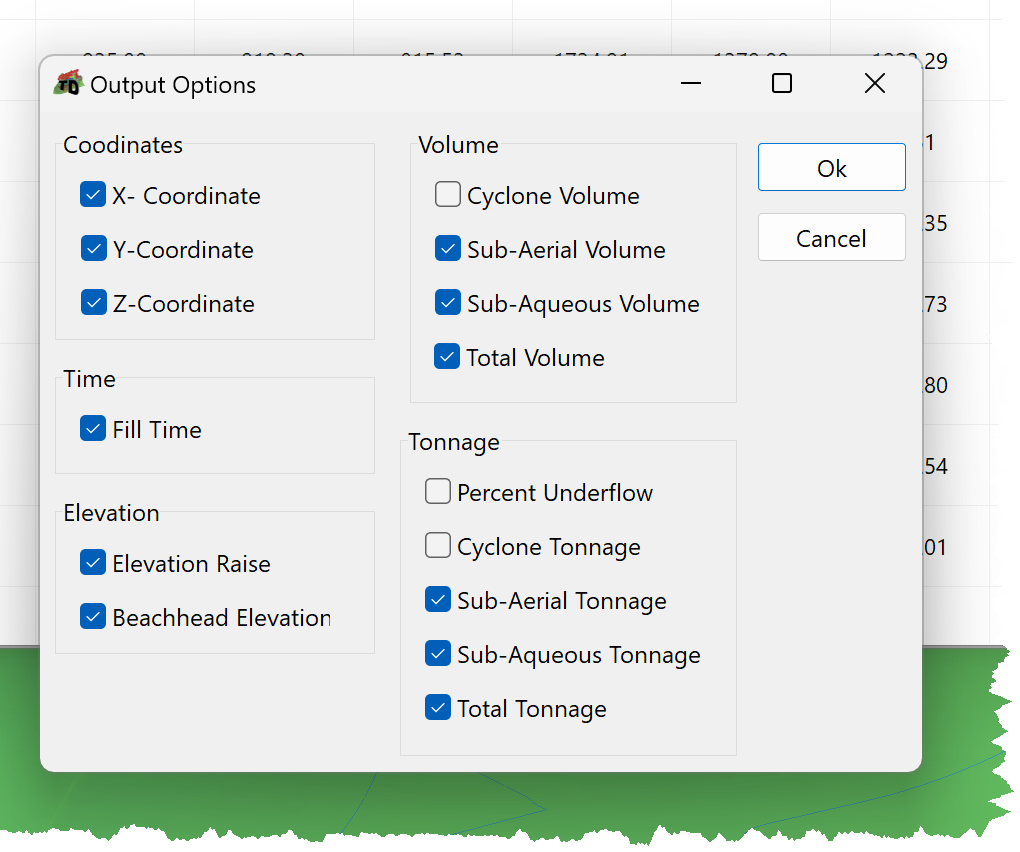The image size is (1020, 852).
Task: Enable the Percent Underflow checkbox
Action: click(x=438, y=492)
